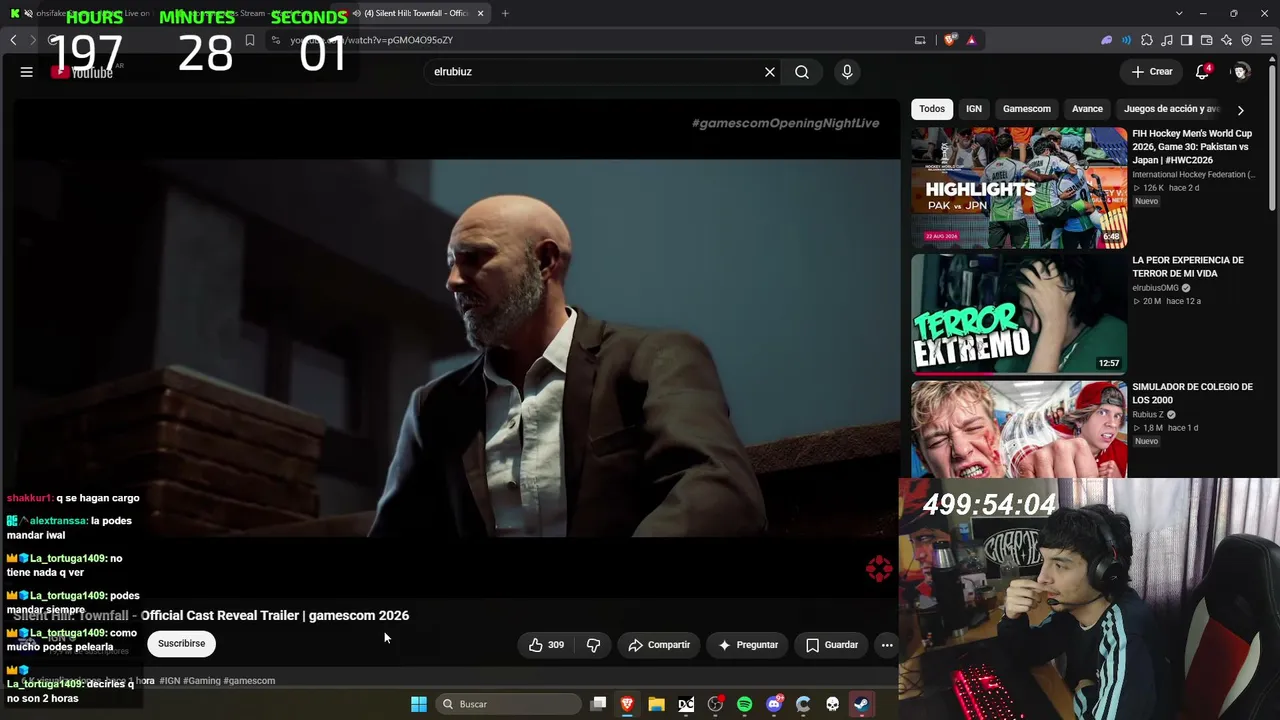Open the browser music note playlist icon
The image size is (1280, 720).
(1167, 40)
